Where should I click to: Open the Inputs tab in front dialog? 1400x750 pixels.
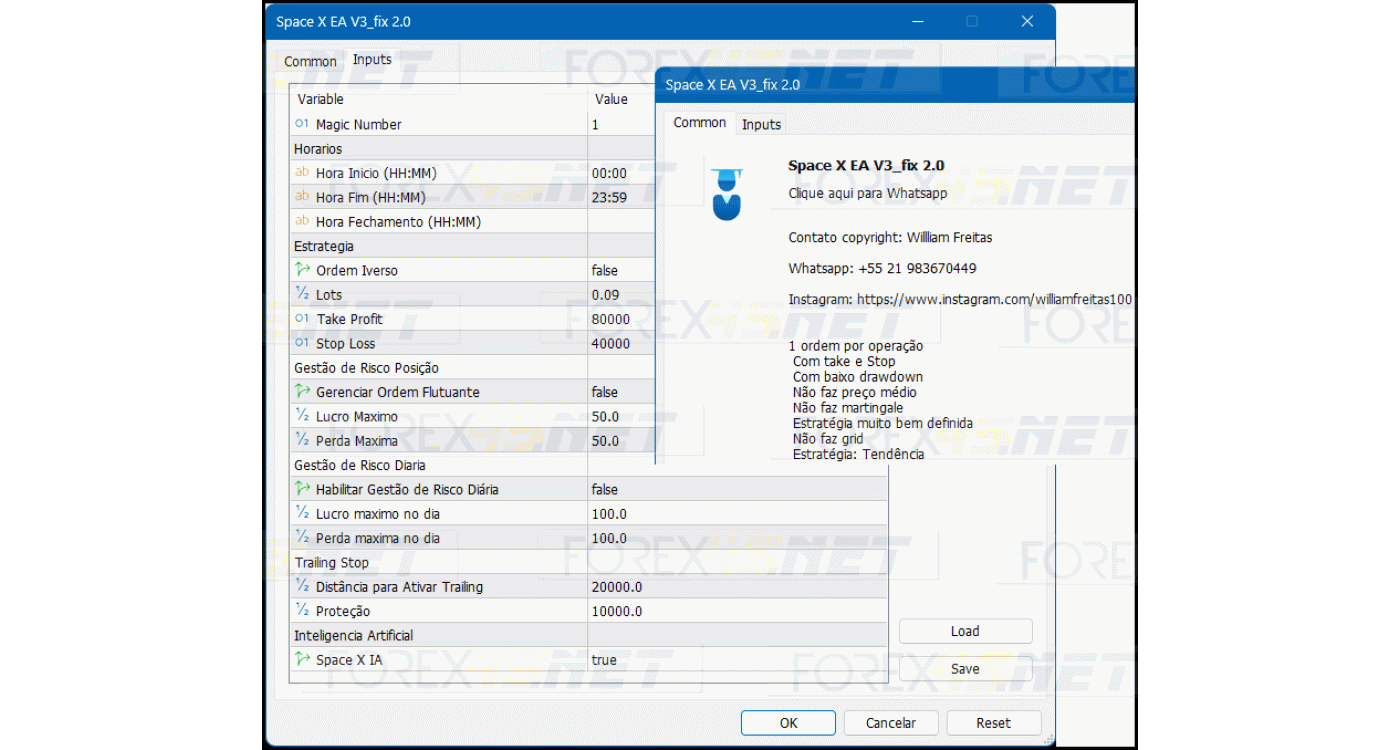click(761, 124)
